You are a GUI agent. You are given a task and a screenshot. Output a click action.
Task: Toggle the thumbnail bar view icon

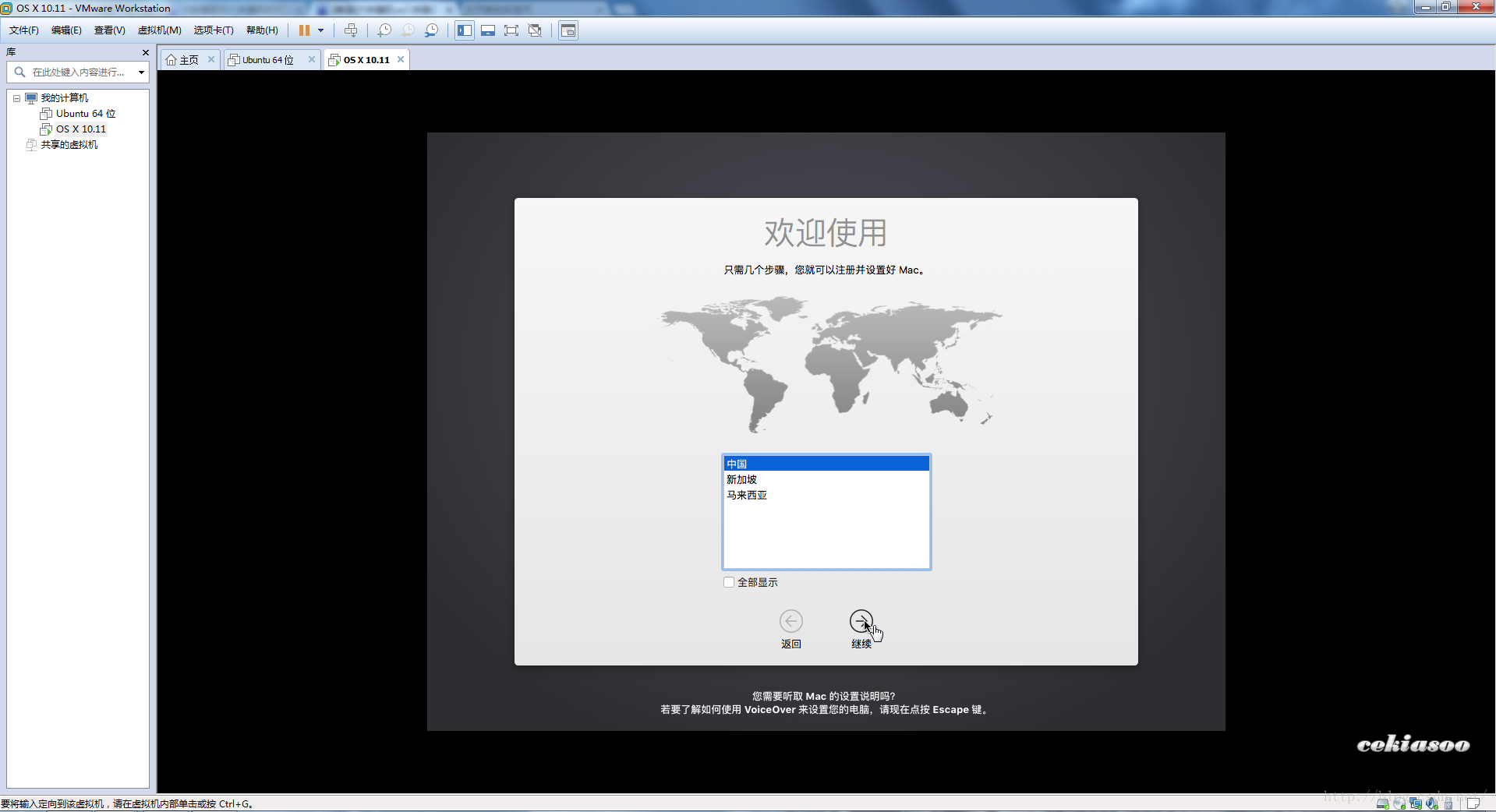coord(488,30)
